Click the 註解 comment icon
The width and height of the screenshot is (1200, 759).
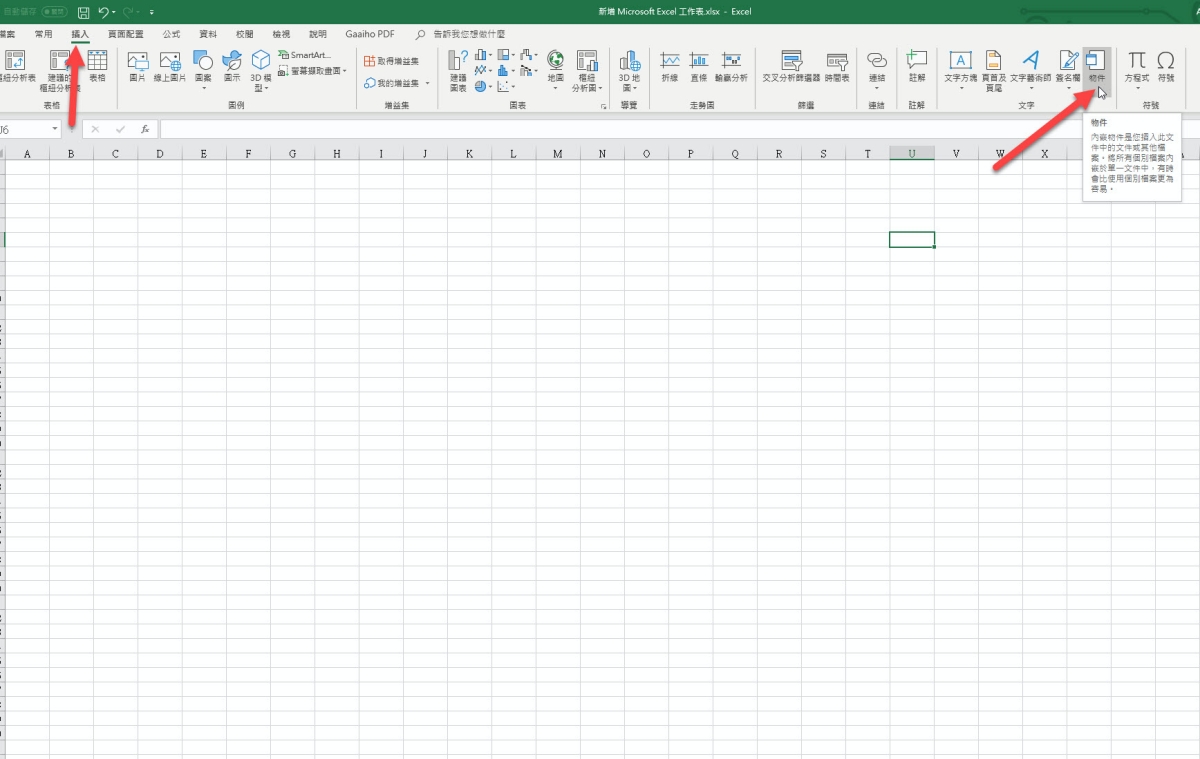[x=916, y=64]
